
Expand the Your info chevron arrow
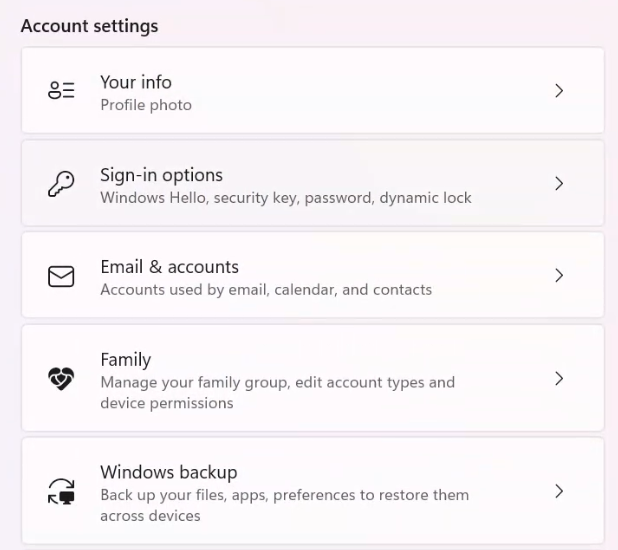(x=559, y=91)
